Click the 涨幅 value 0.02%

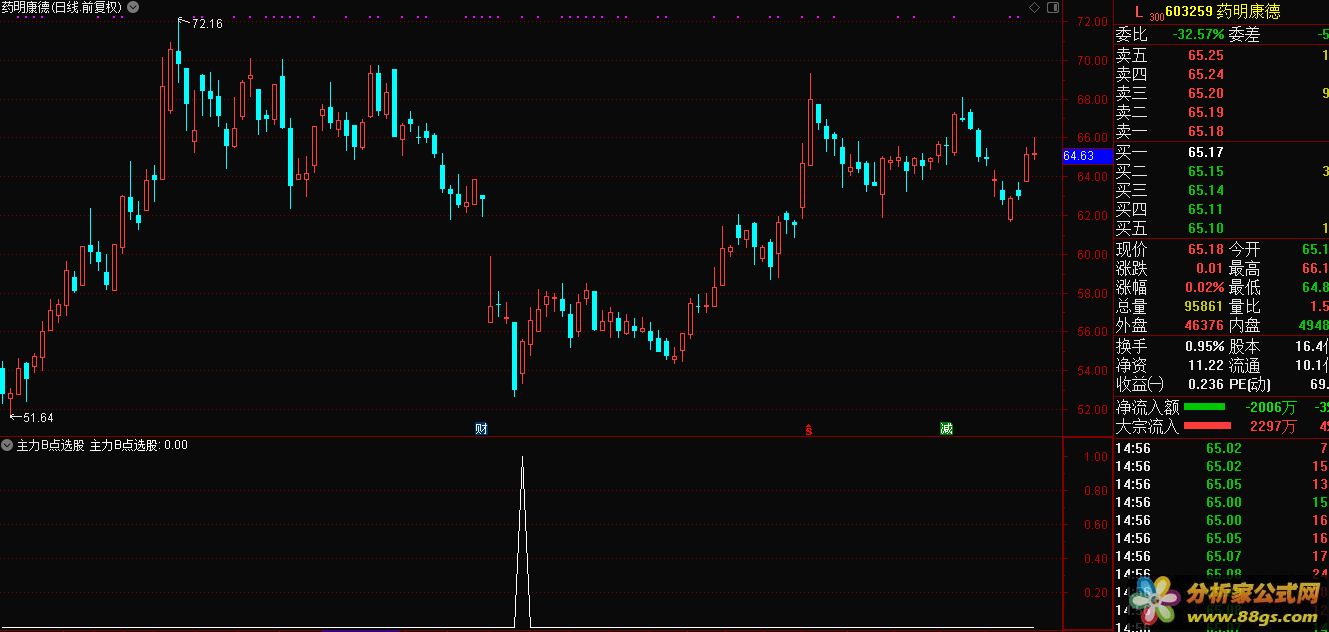click(1203, 287)
